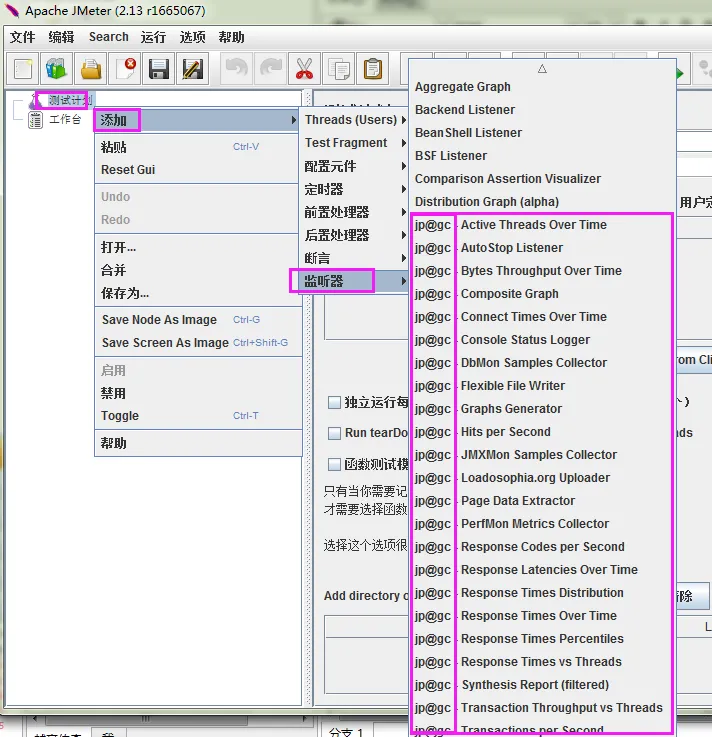Choose 帮助 at the context menu bottom
This screenshot has width=712, height=737.
pyautogui.click(x=196, y=443)
